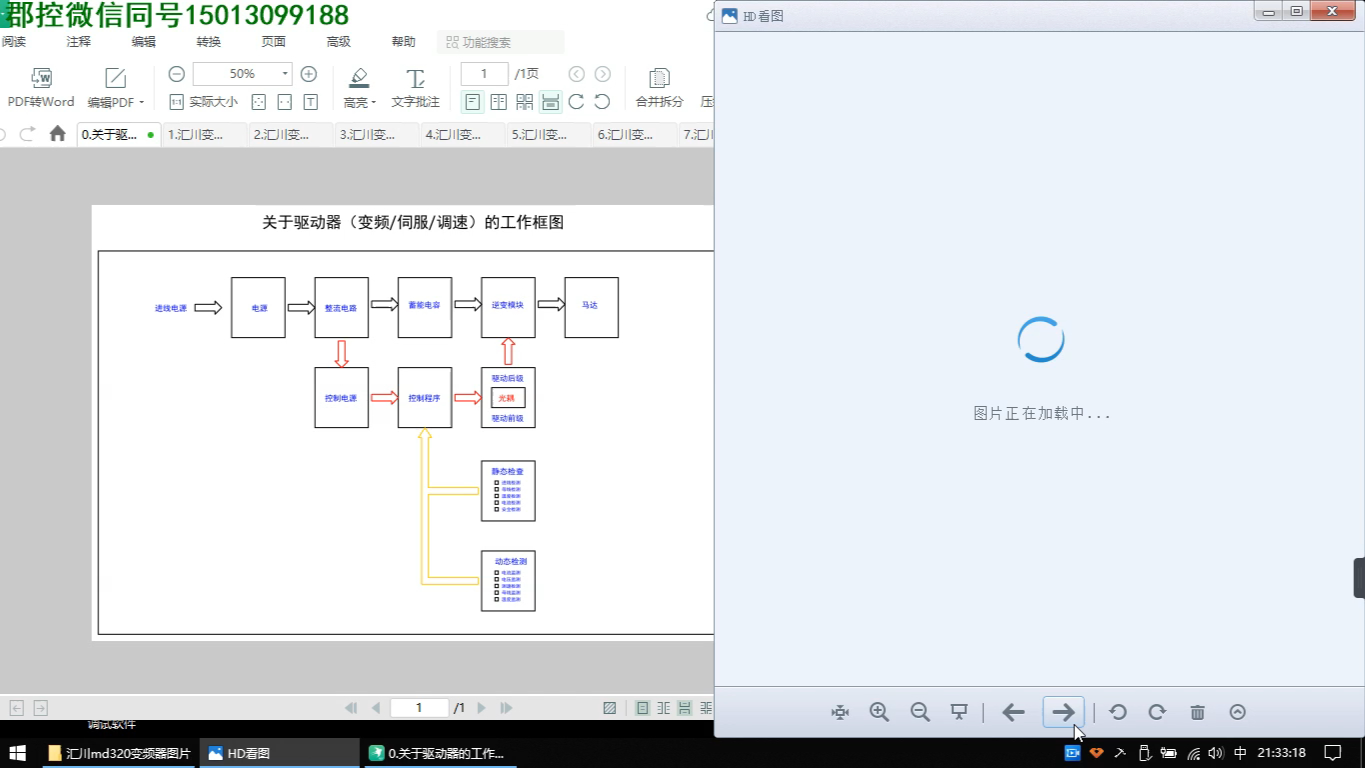Click the HD看图 fit-to-window icon

840,712
